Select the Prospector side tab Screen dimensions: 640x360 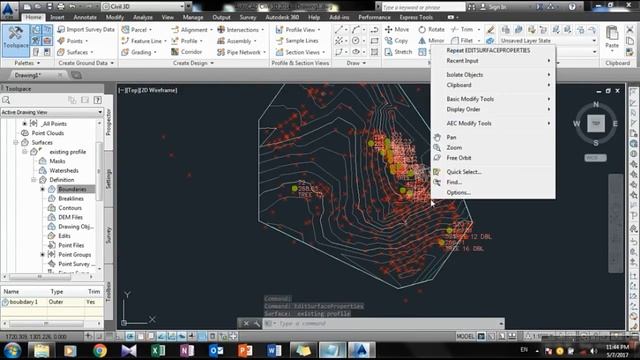pos(109,122)
